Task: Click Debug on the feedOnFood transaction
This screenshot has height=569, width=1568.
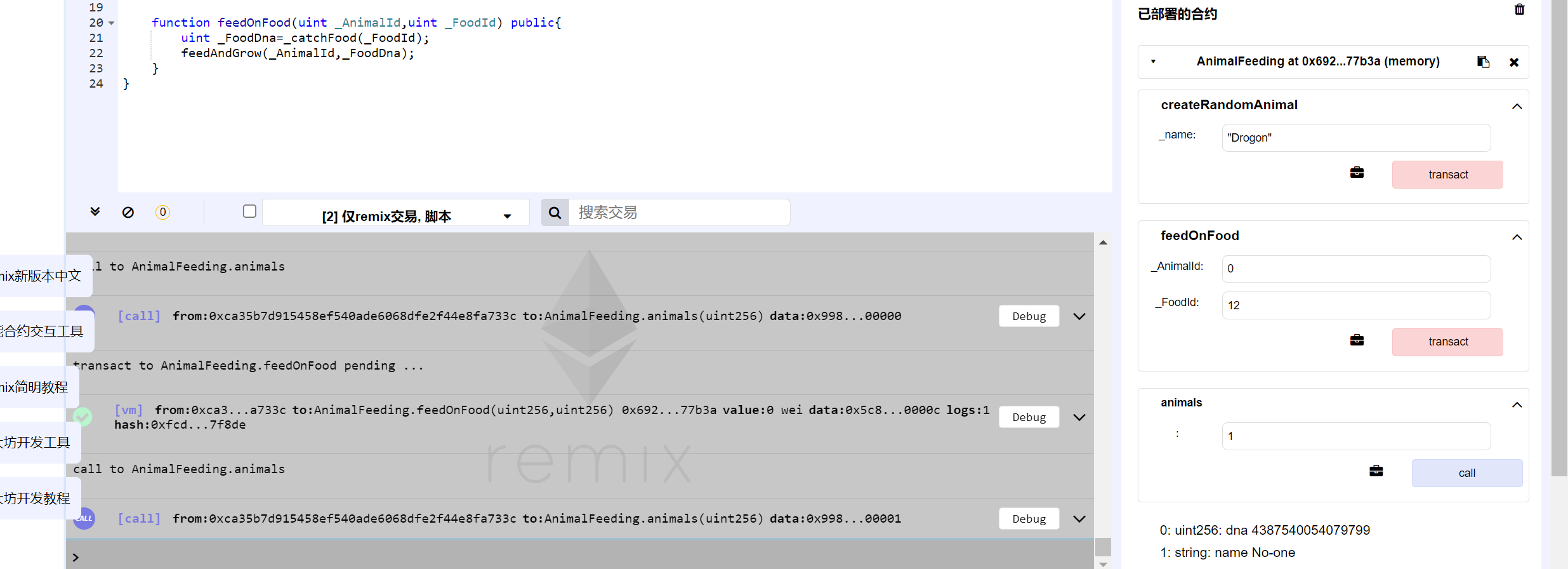Action: [1029, 417]
